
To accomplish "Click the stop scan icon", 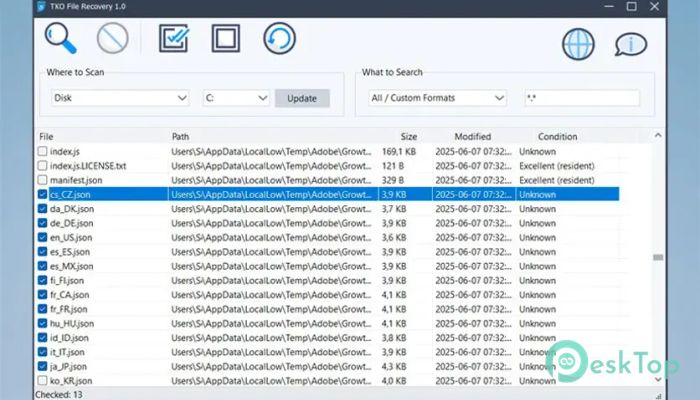I will coord(112,38).
